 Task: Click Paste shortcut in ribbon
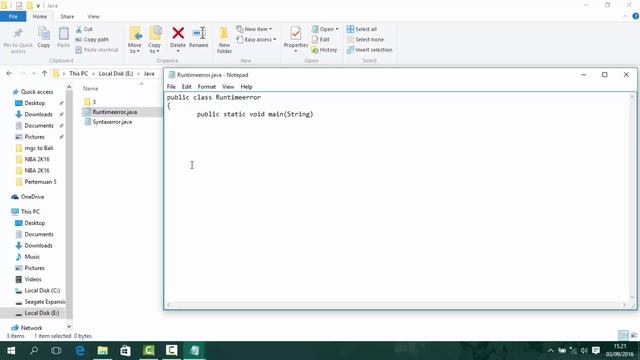[97, 50]
